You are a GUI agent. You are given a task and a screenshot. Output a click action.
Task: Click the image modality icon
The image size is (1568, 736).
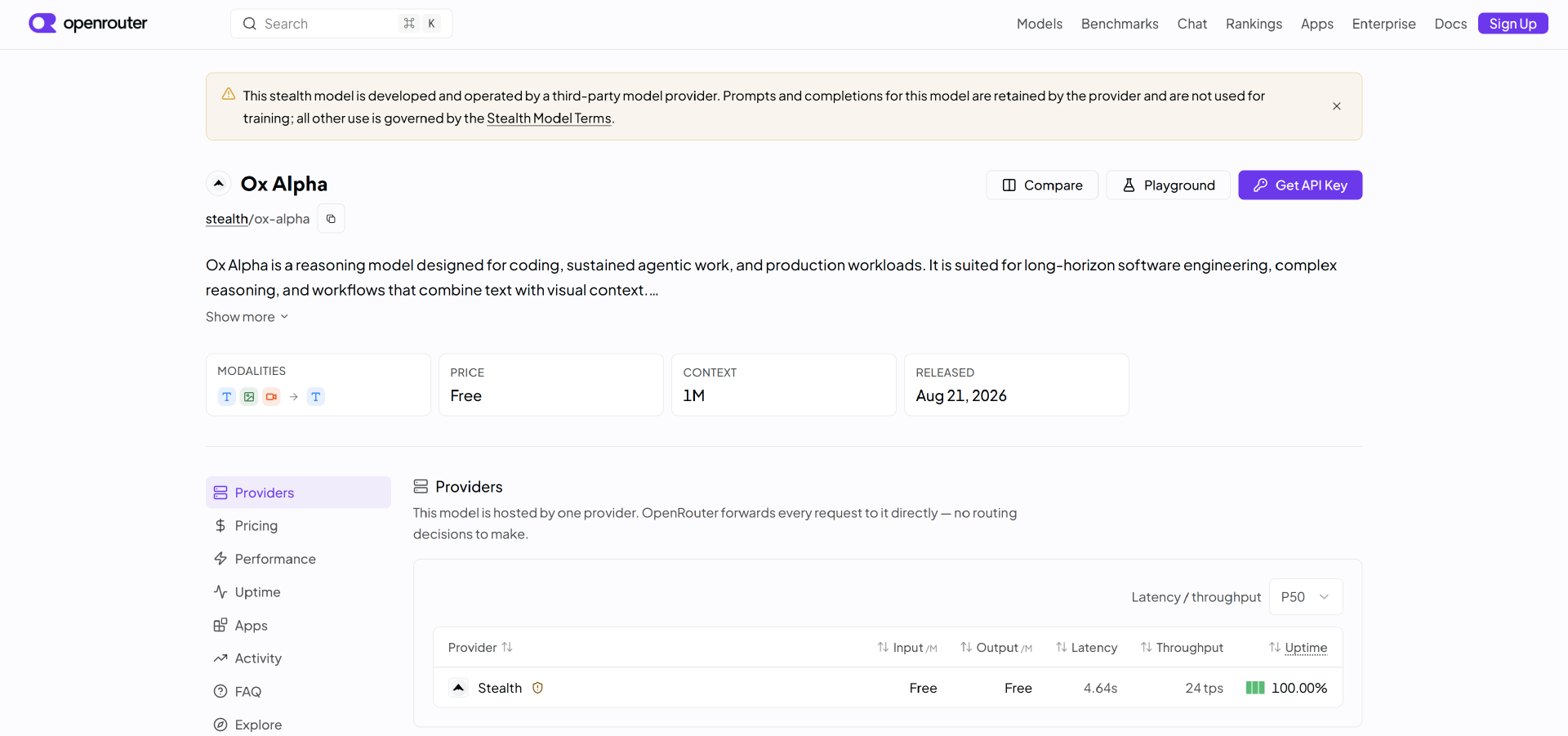249,397
